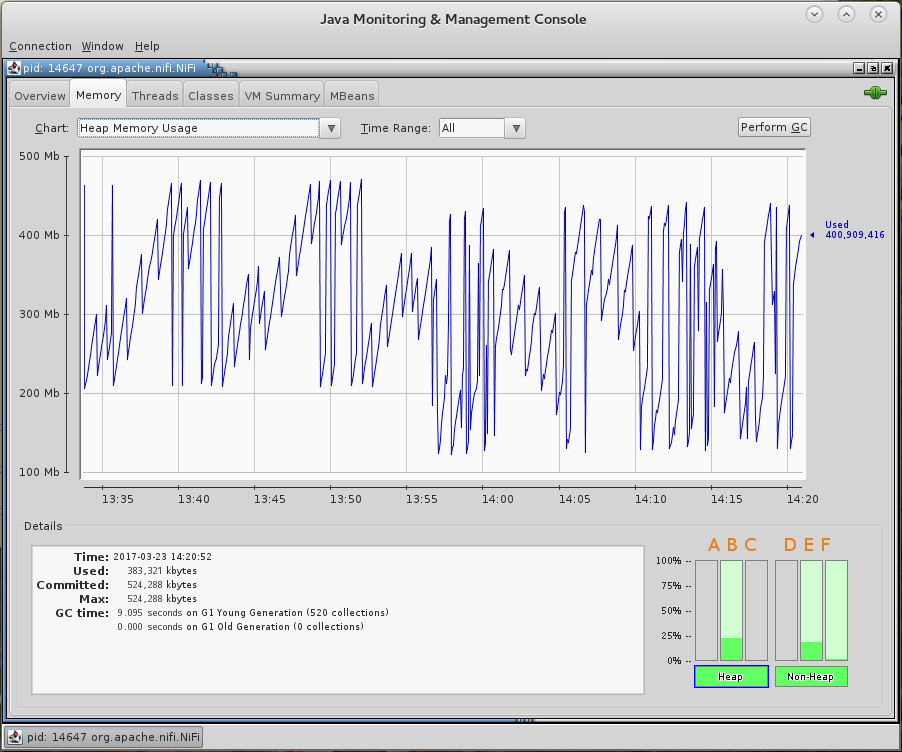Show the VM Summary tab
The image size is (902, 752).
282,96
